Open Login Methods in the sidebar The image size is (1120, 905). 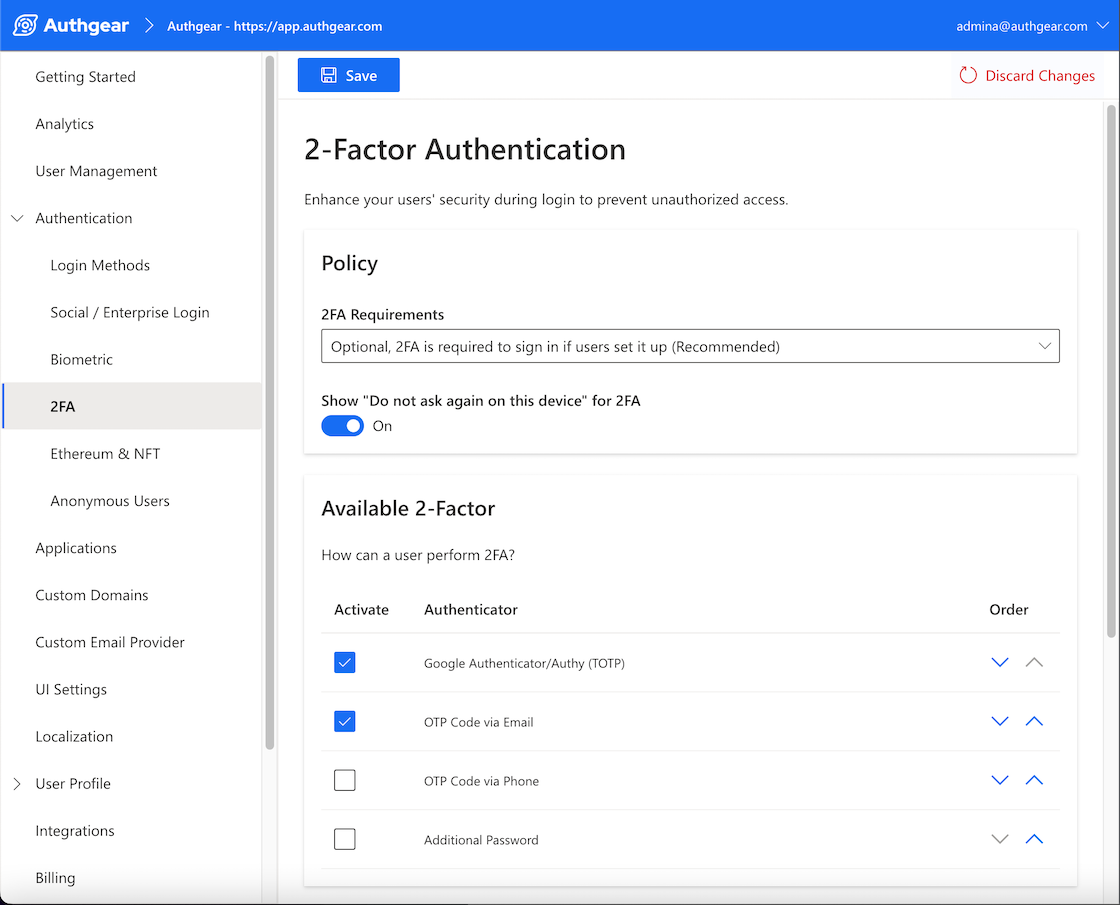(x=100, y=266)
